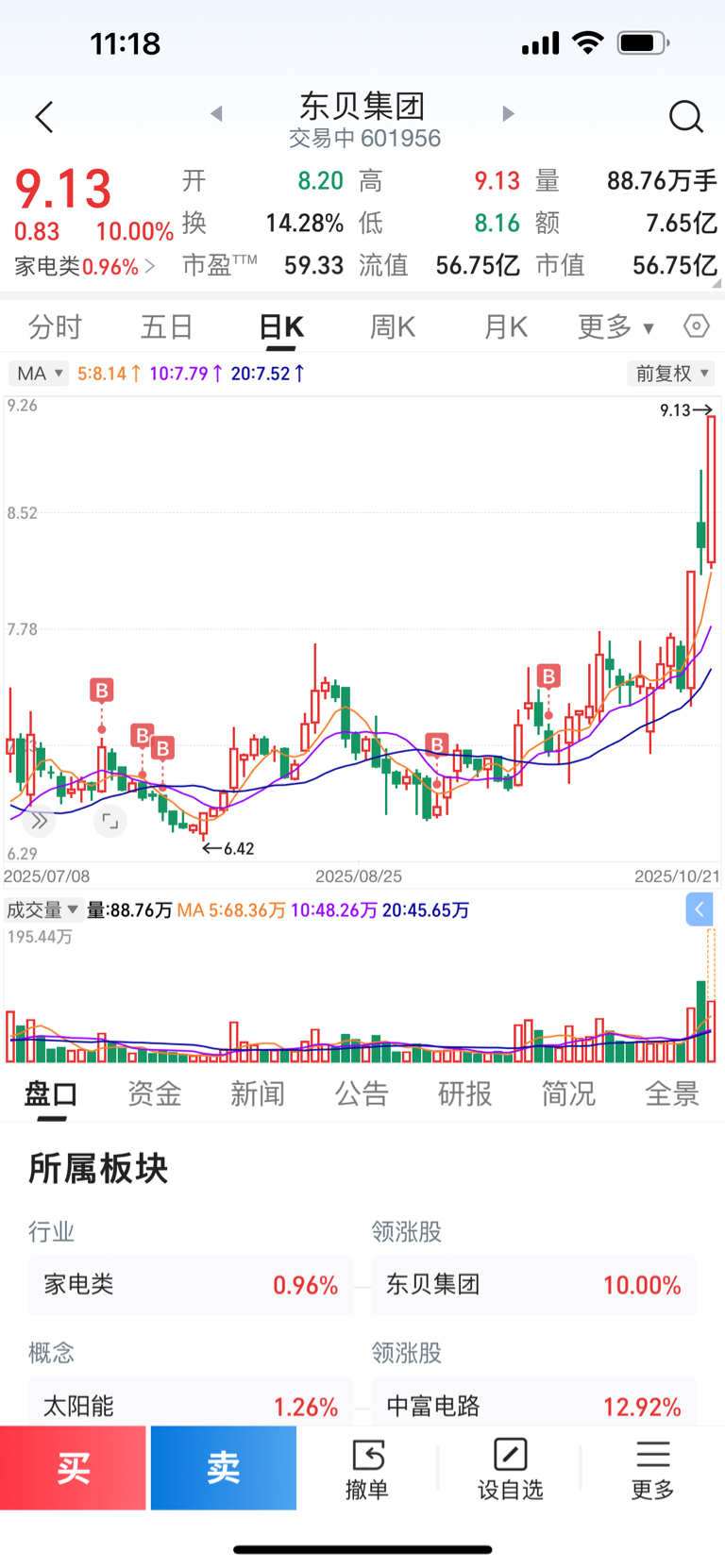
Task: Tap the 2025/08/25 date label
Action: pyautogui.click(x=359, y=876)
